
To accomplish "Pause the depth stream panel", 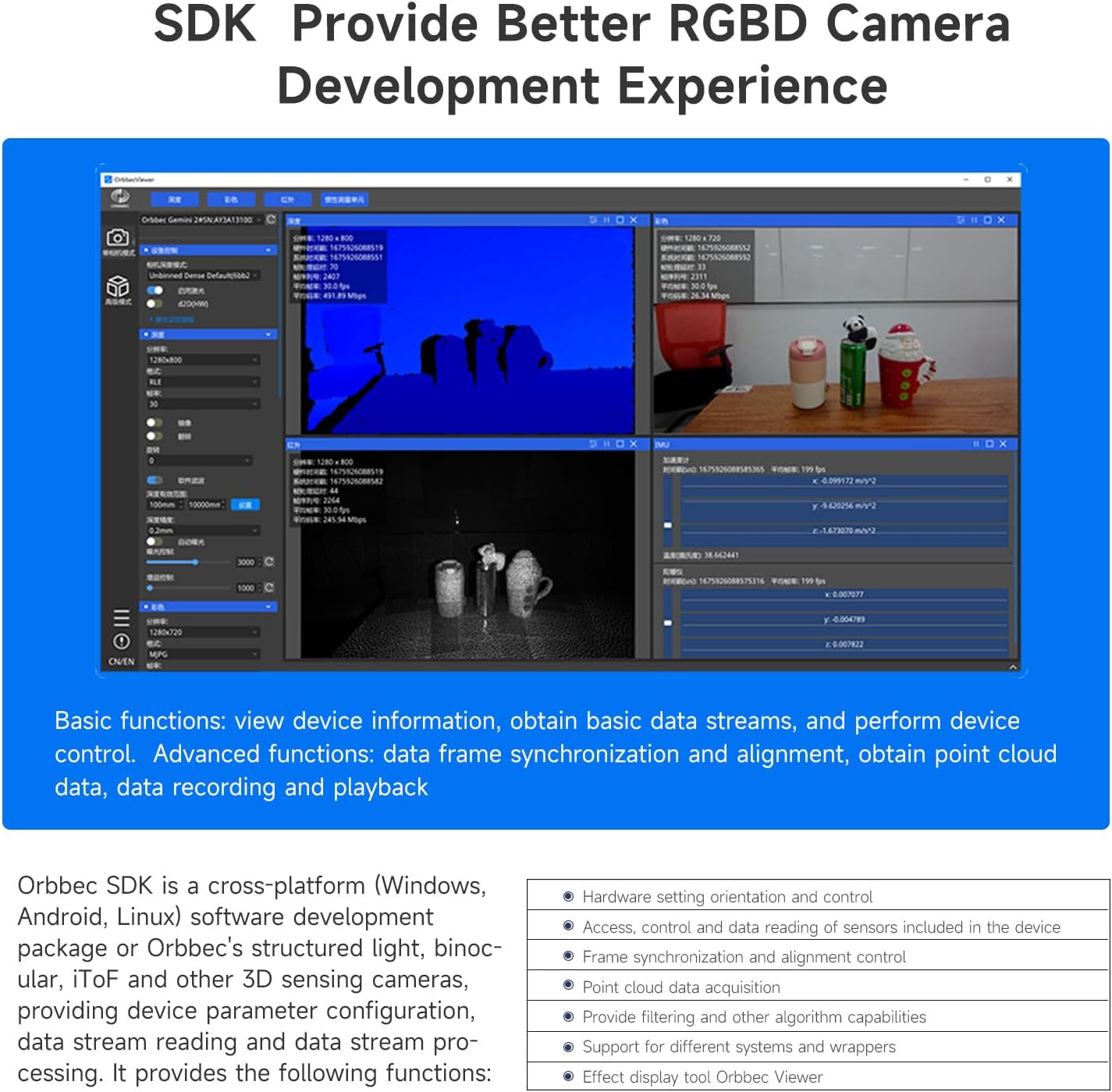I will pyautogui.click(x=606, y=220).
